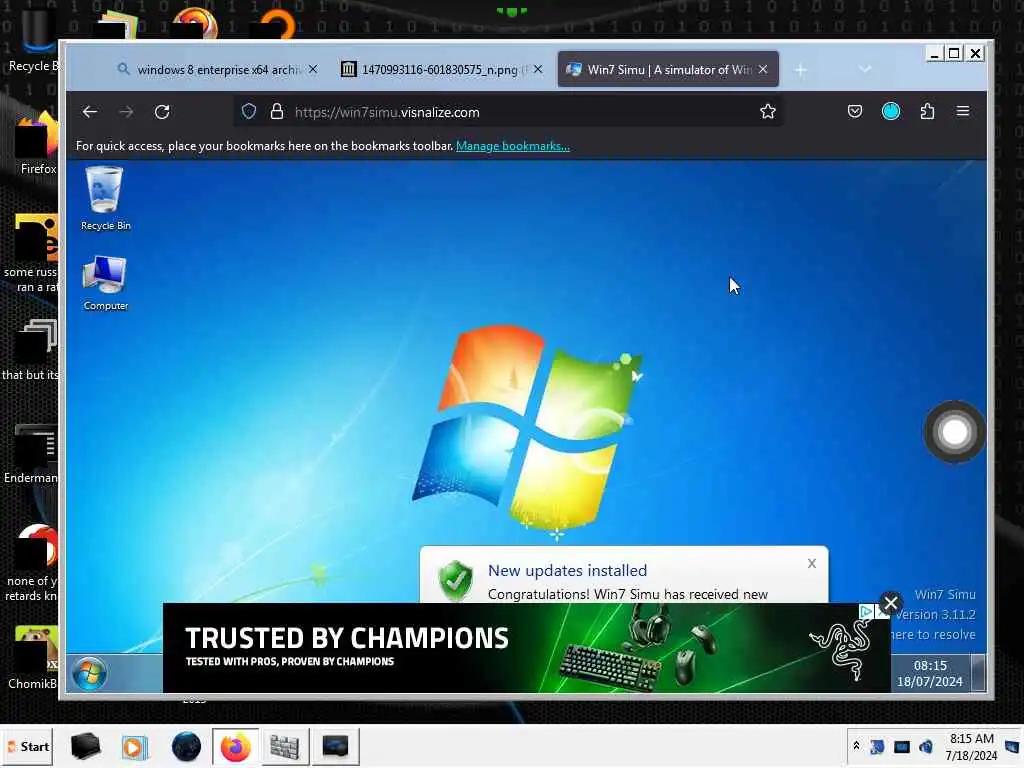The height and width of the screenshot is (768, 1024).
Task: Open the Manage bookmarks link
Action: [513, 146]
